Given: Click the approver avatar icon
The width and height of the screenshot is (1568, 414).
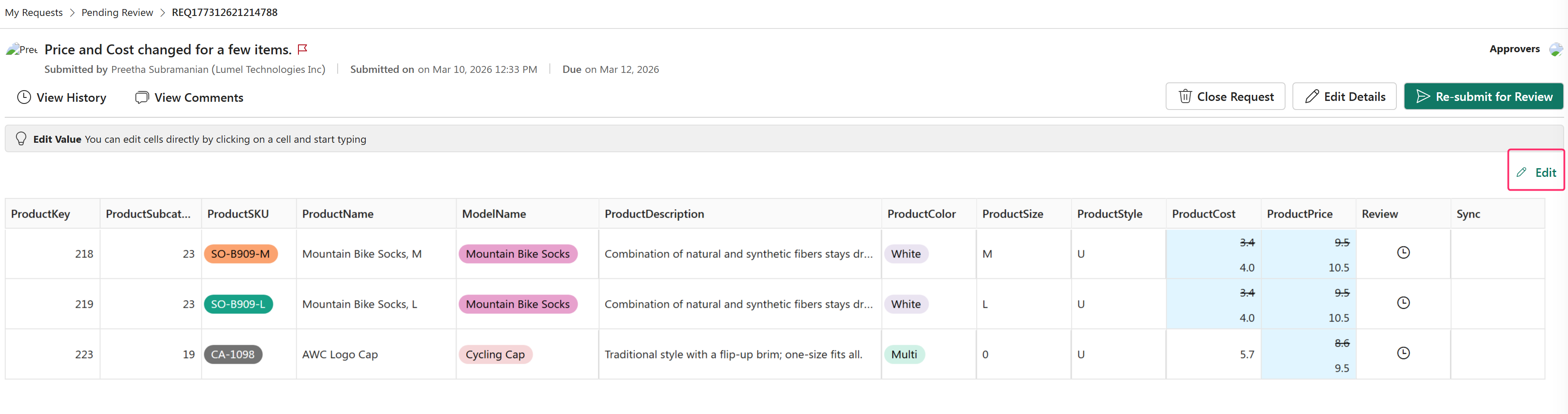Looking at the screenshot, I should coord(1555,49).
